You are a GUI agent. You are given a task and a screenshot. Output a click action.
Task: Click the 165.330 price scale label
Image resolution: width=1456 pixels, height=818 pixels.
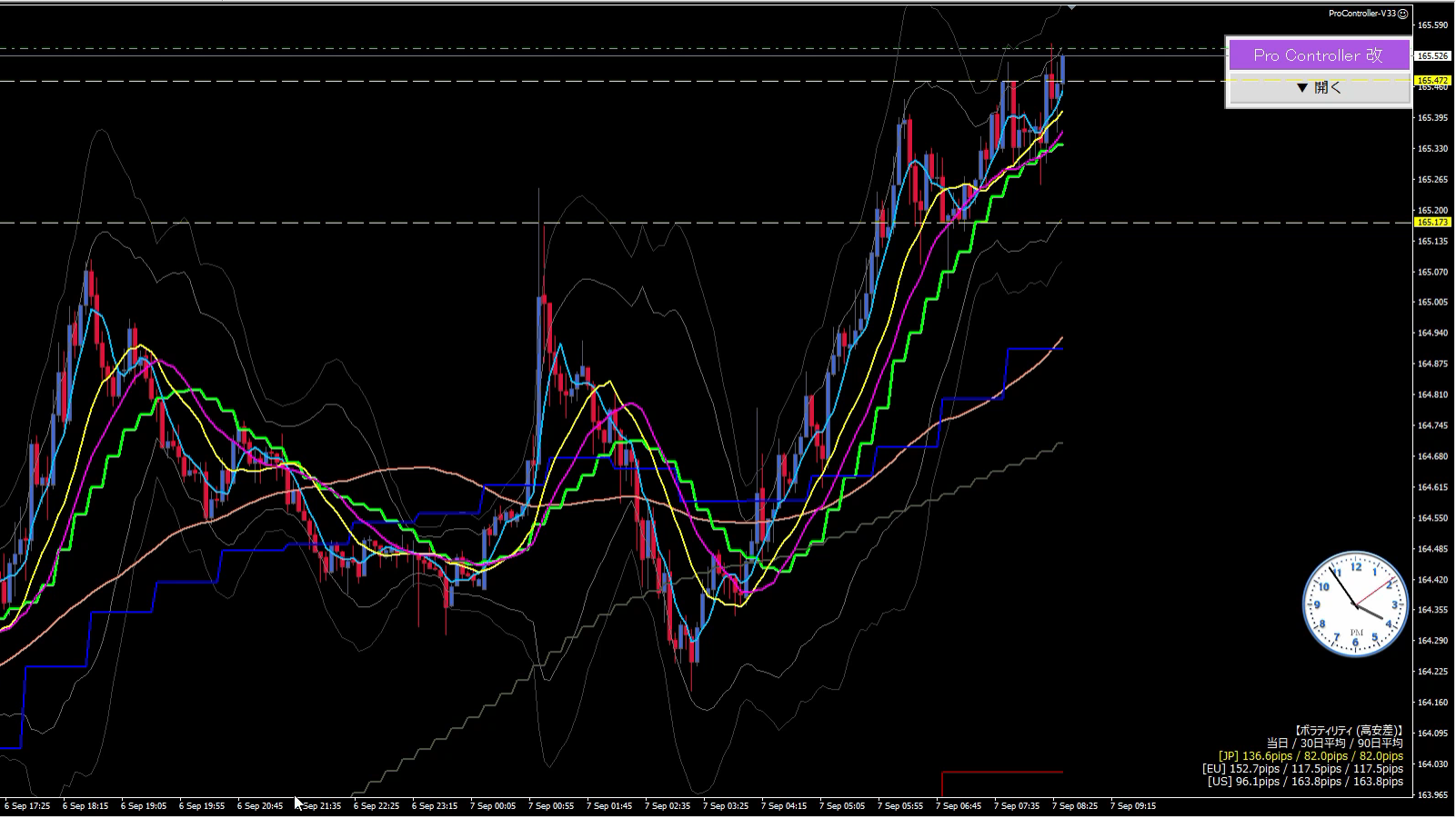coord(1433,149)
